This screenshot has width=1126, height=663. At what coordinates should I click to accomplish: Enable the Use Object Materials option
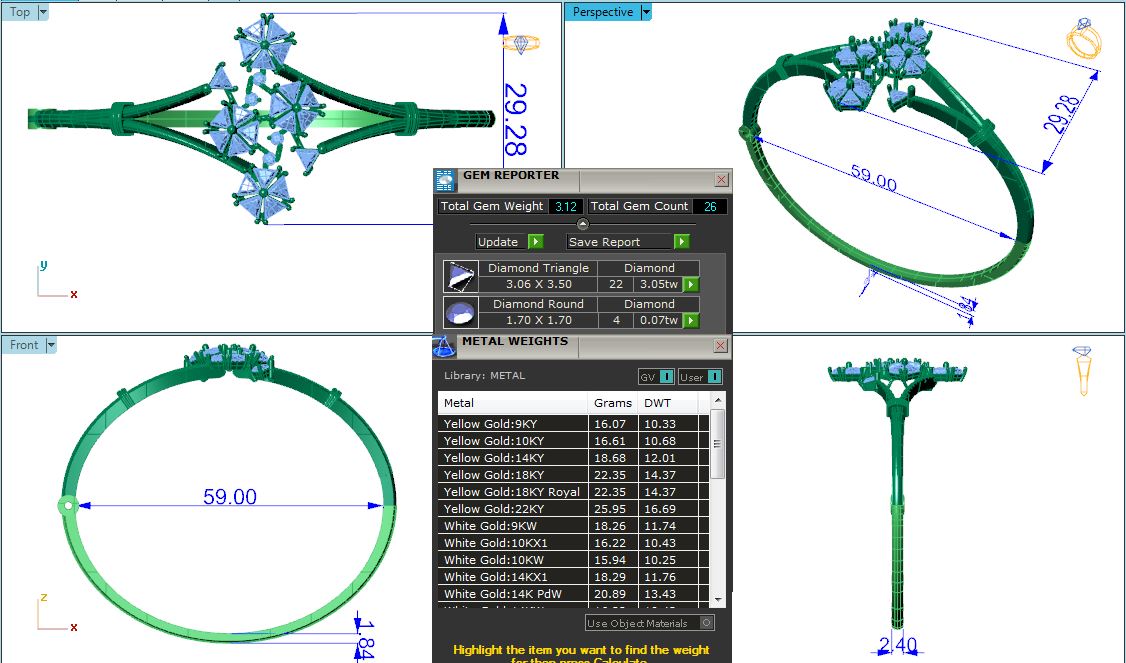point(706,623)
